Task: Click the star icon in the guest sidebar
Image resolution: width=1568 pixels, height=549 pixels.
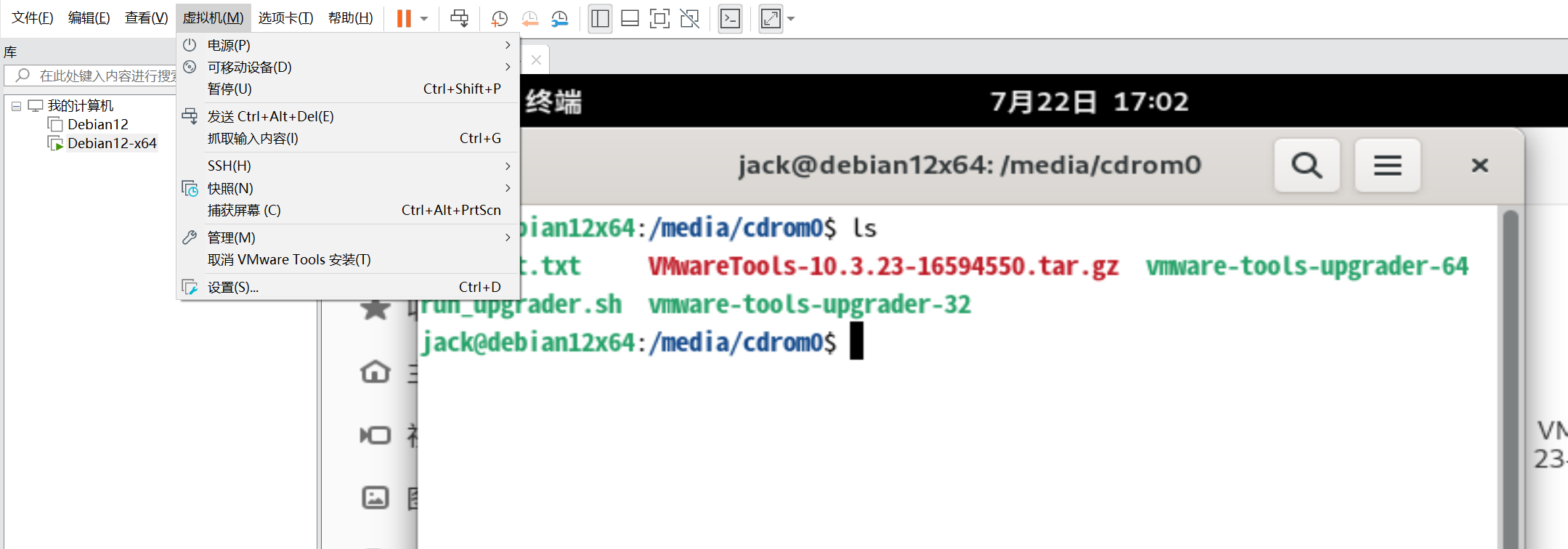Action: (375, 308)
